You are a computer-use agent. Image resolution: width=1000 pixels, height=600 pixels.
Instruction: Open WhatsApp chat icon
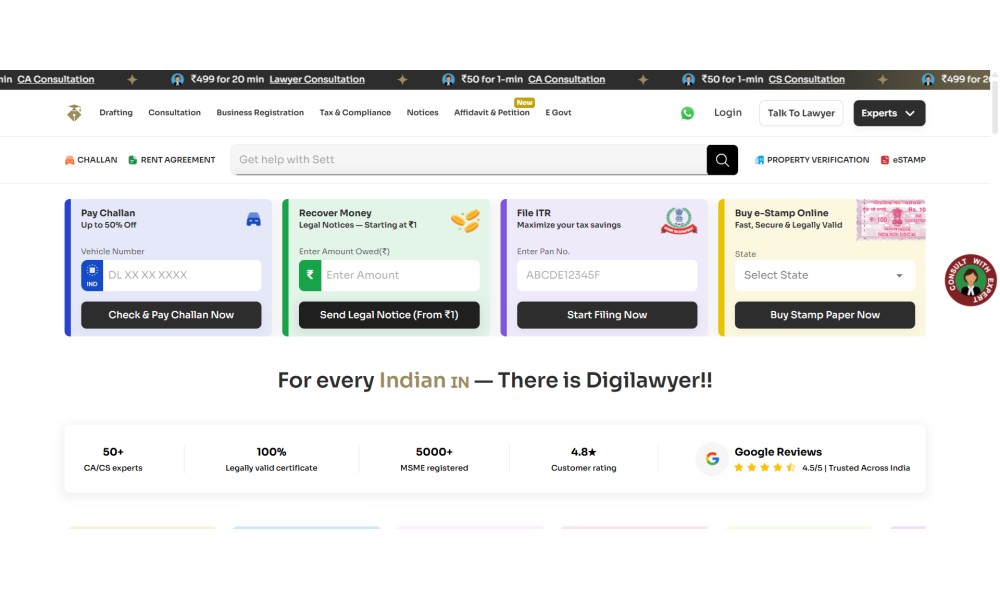pos(687,113)
